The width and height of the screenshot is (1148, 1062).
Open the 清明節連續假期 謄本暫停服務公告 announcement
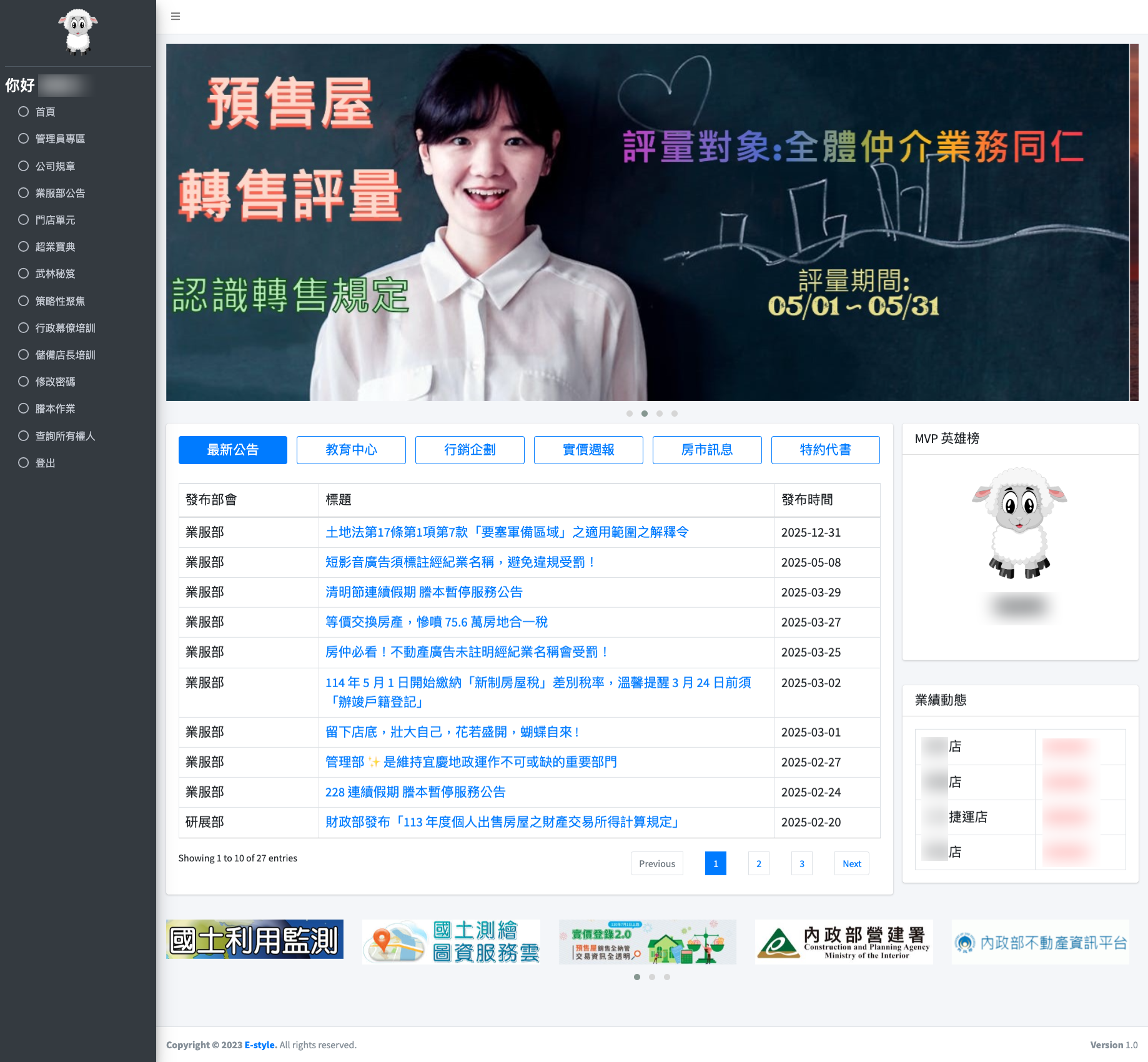click(423, 592)
